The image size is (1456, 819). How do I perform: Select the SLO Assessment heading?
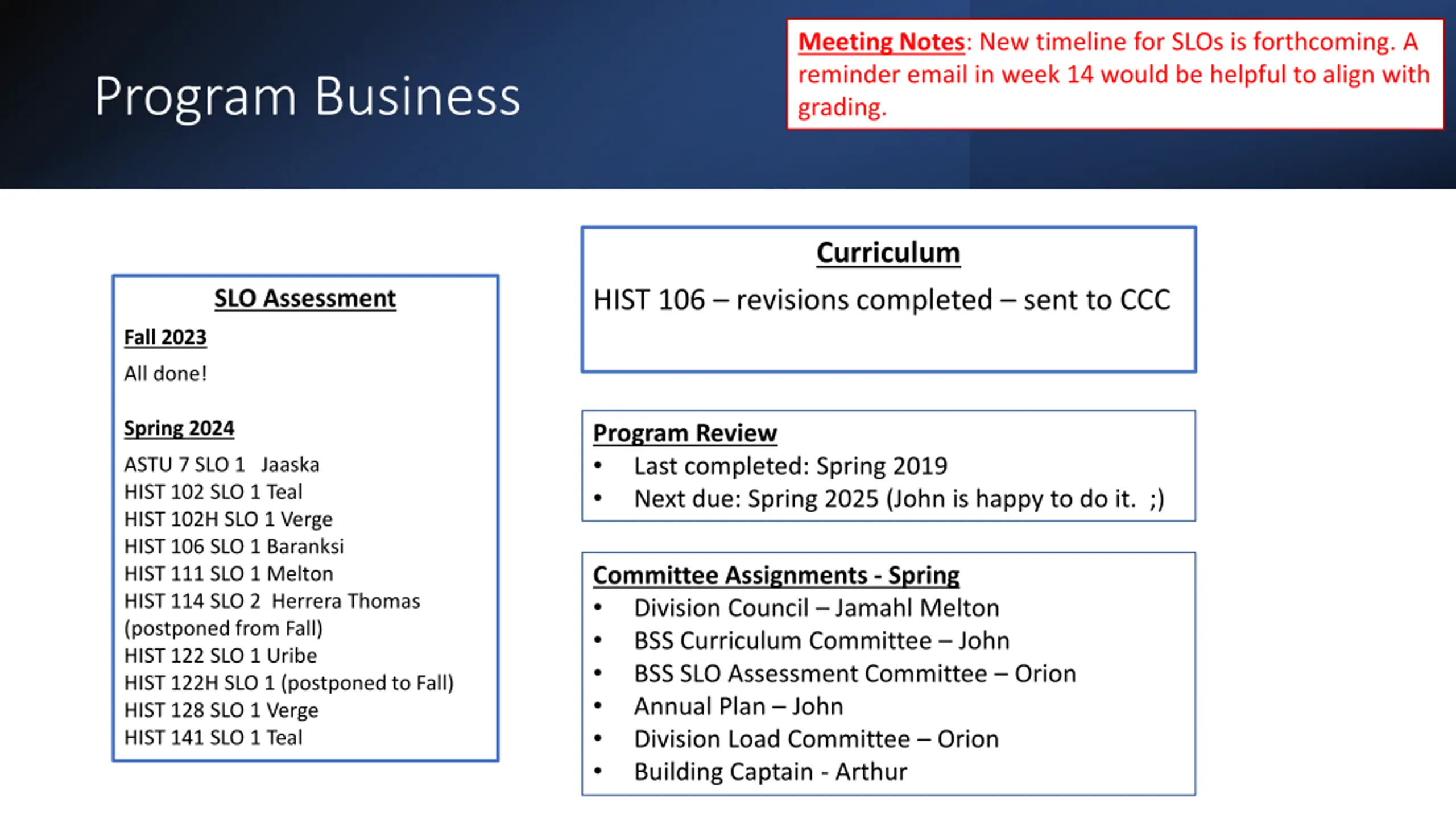click(x=305, y=299)
